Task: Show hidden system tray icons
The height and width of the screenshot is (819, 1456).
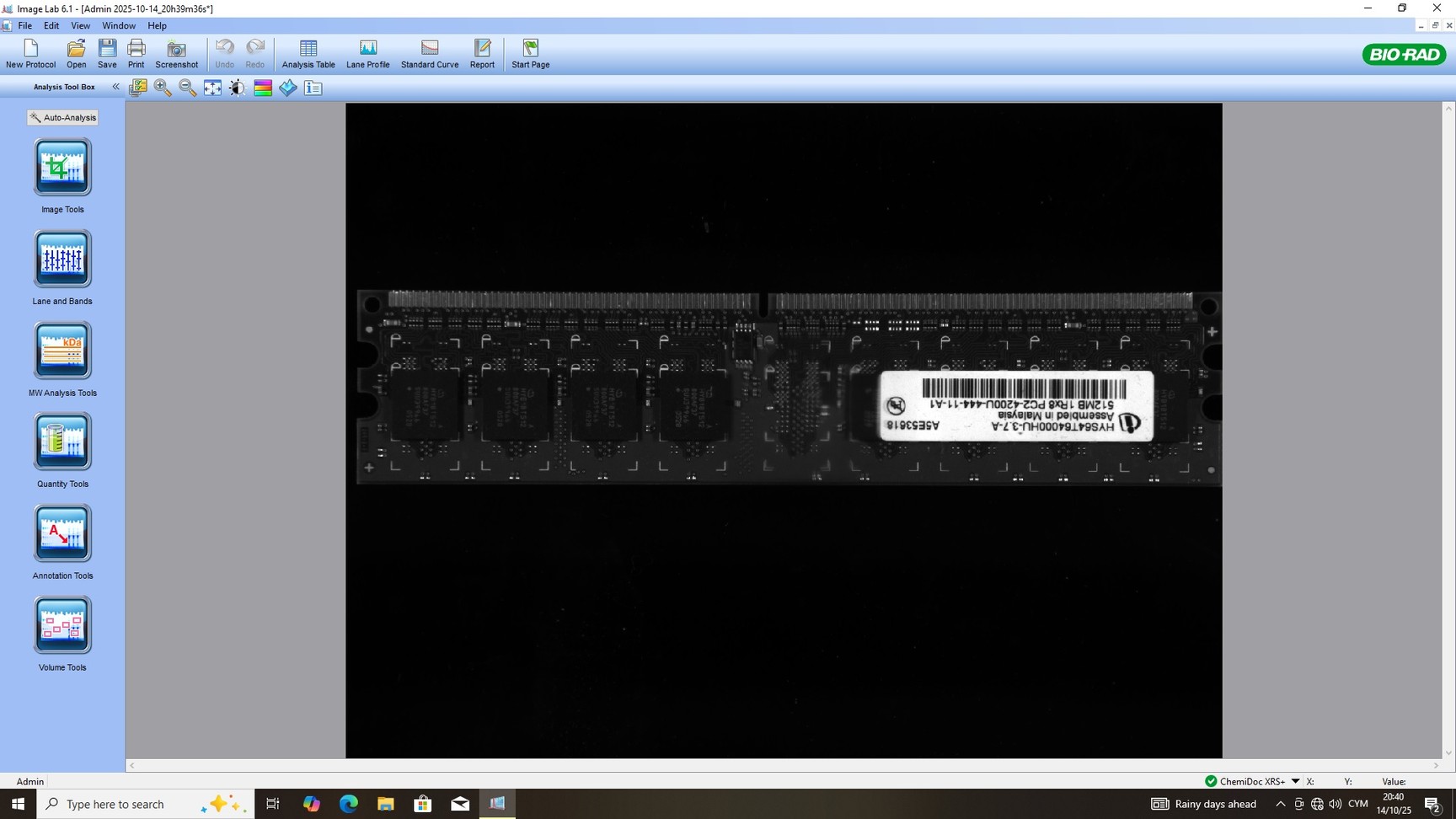Action: click(x=1280, y=804)
